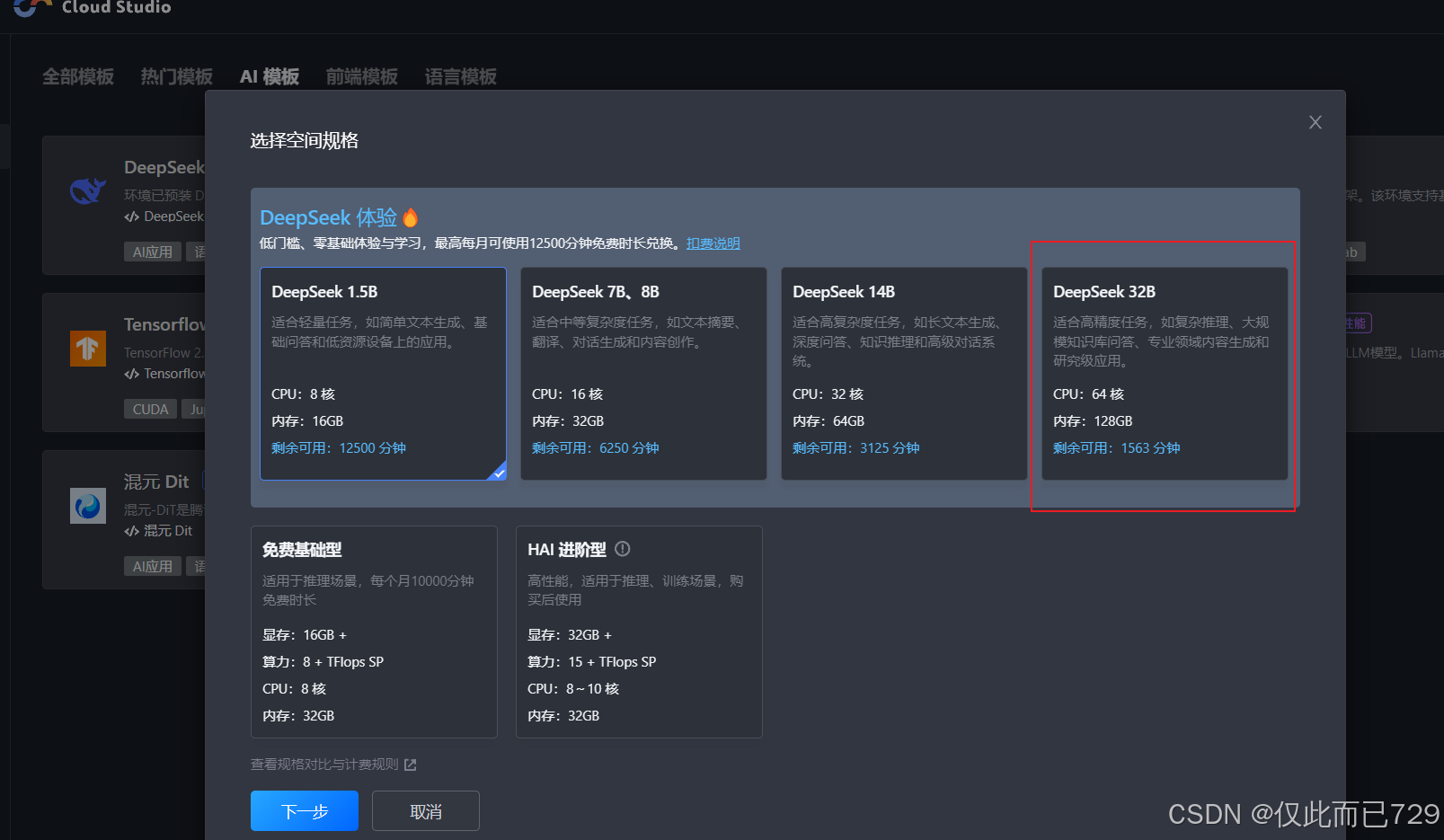Switch to the 全部模板 tab
The width and height of the screenshot is (1444, 840).
coord(78,76)
